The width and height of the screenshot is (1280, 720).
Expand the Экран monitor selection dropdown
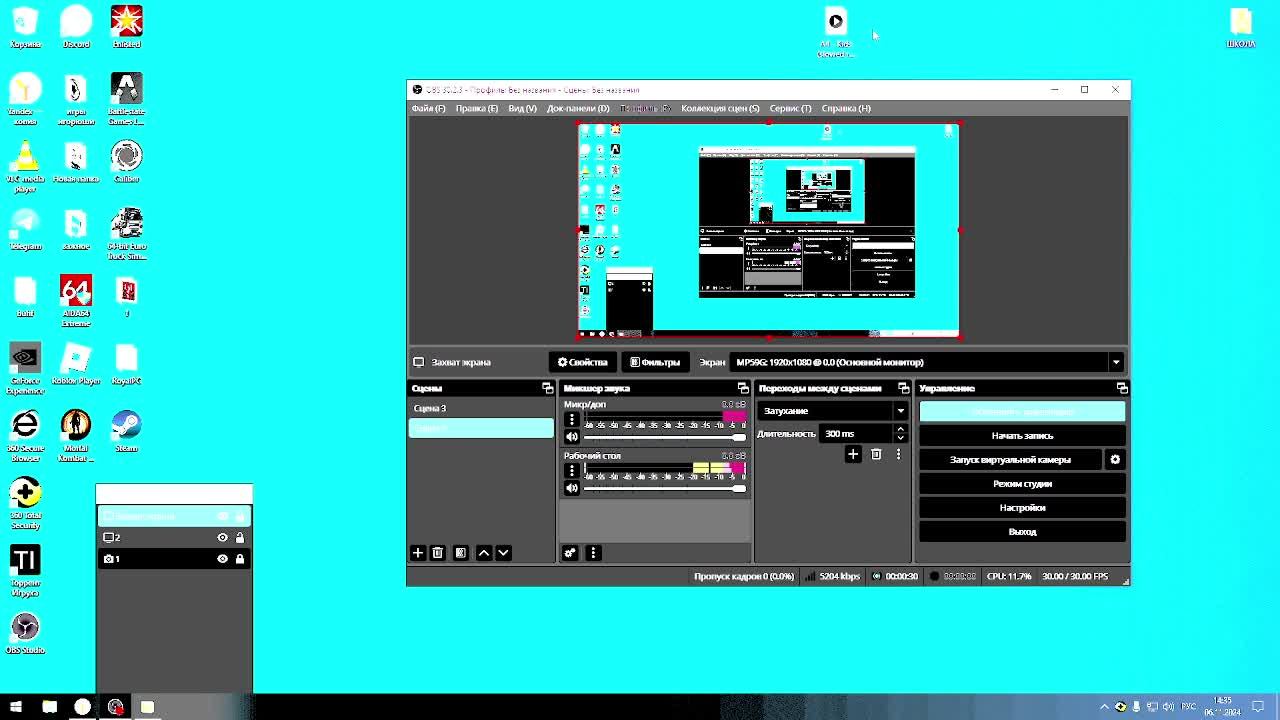tap(1115, 362)
